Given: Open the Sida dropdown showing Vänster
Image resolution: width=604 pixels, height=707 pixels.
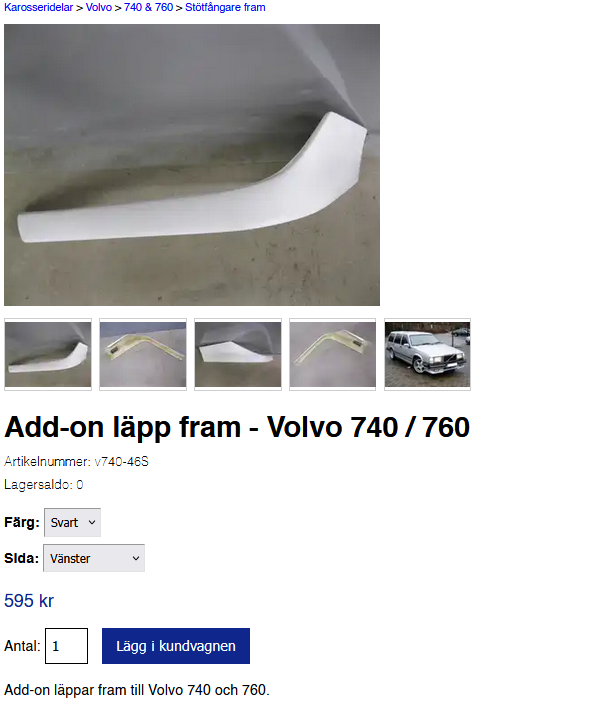Looking at the screenshot, I should (94, 558).
